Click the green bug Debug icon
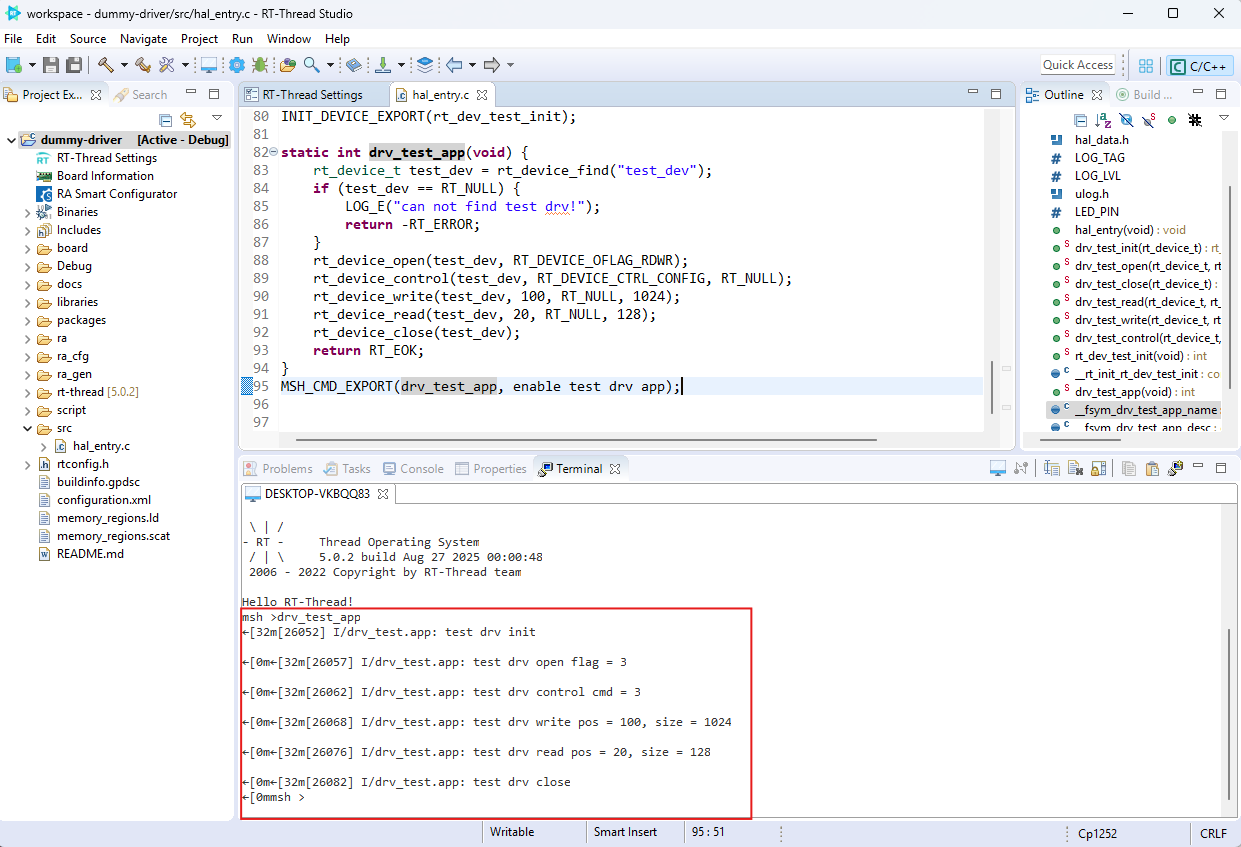1241x847 pixels. [x=260, y=65]
